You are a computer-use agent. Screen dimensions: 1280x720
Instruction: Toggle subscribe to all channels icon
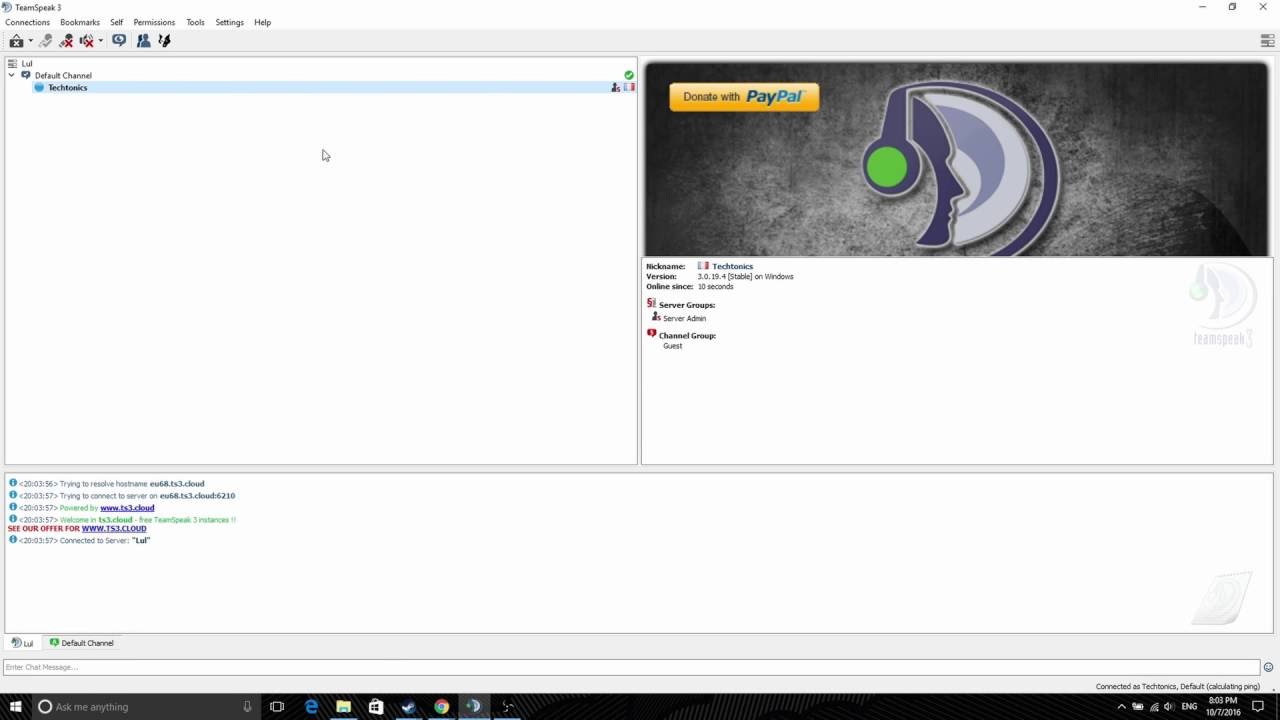[119, 41]
